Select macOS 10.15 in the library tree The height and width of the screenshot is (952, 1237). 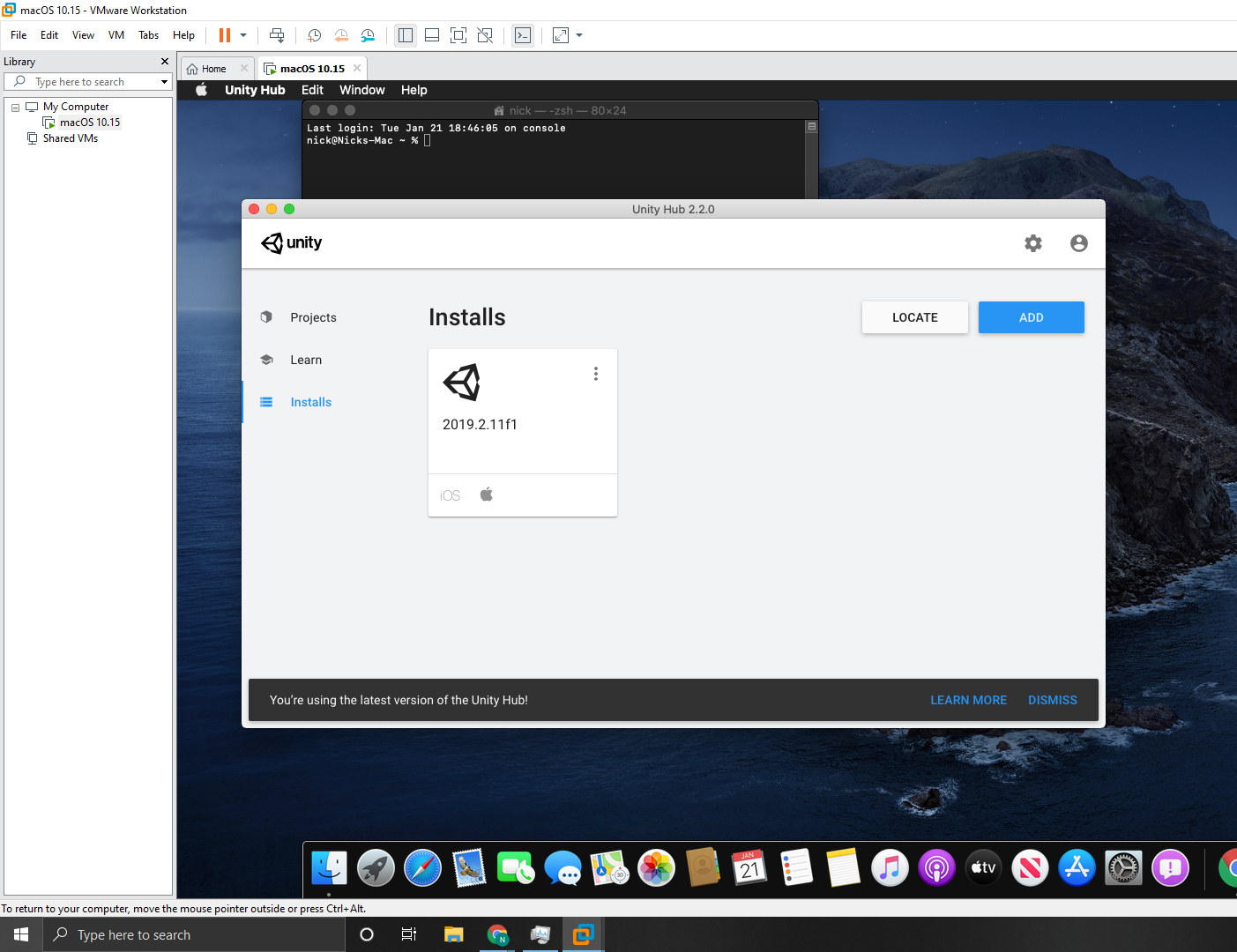89,123
